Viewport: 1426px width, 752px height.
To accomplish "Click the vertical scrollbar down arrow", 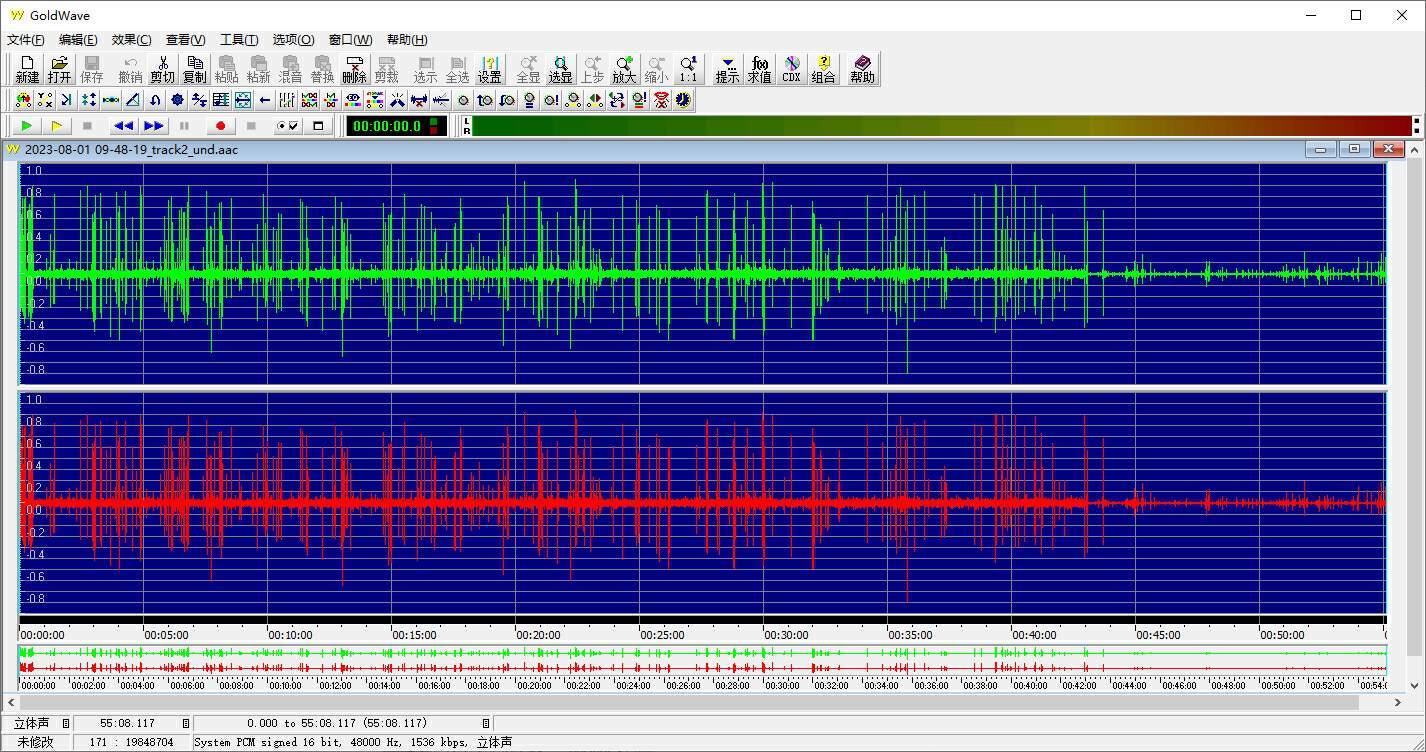I will [x=1415, y=685].
